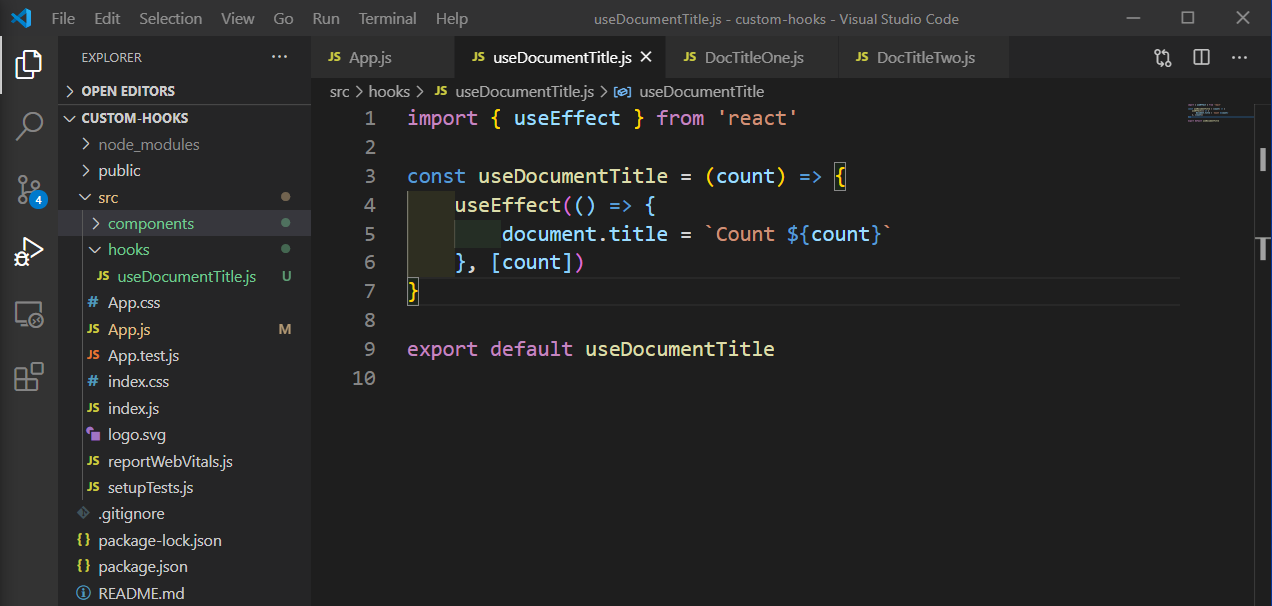1272x606 pixels.
Task: Click the src breadcrumb segment
Action: 340,91
